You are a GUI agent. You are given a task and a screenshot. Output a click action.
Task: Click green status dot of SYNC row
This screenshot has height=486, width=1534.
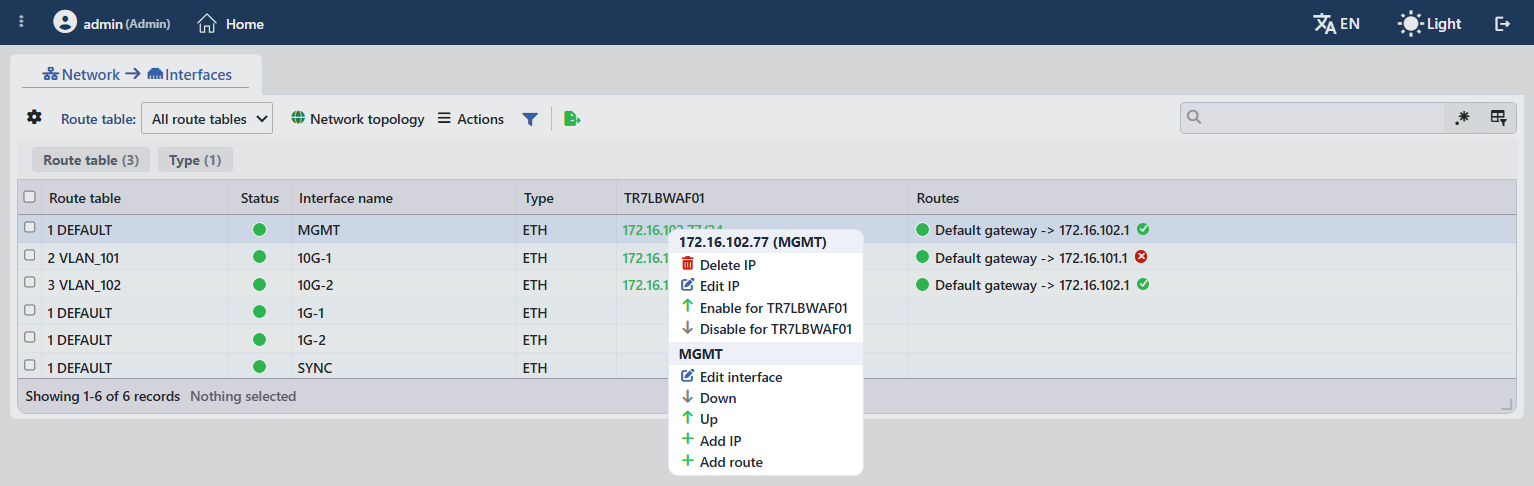tap(260, 366)
